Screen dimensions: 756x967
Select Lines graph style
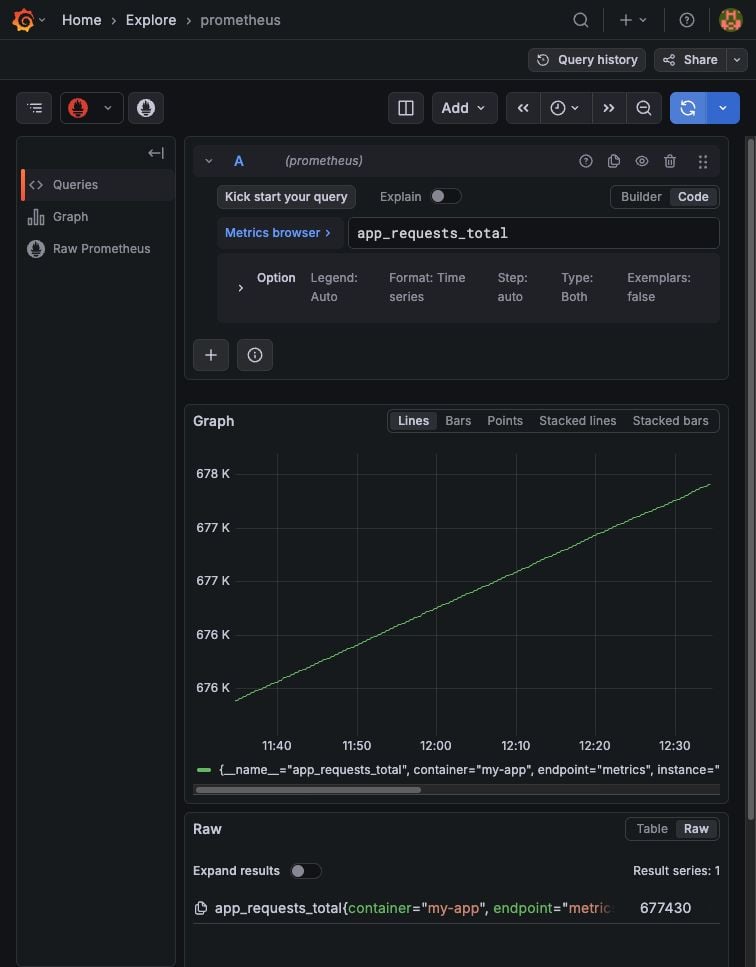tap(413, 421)
